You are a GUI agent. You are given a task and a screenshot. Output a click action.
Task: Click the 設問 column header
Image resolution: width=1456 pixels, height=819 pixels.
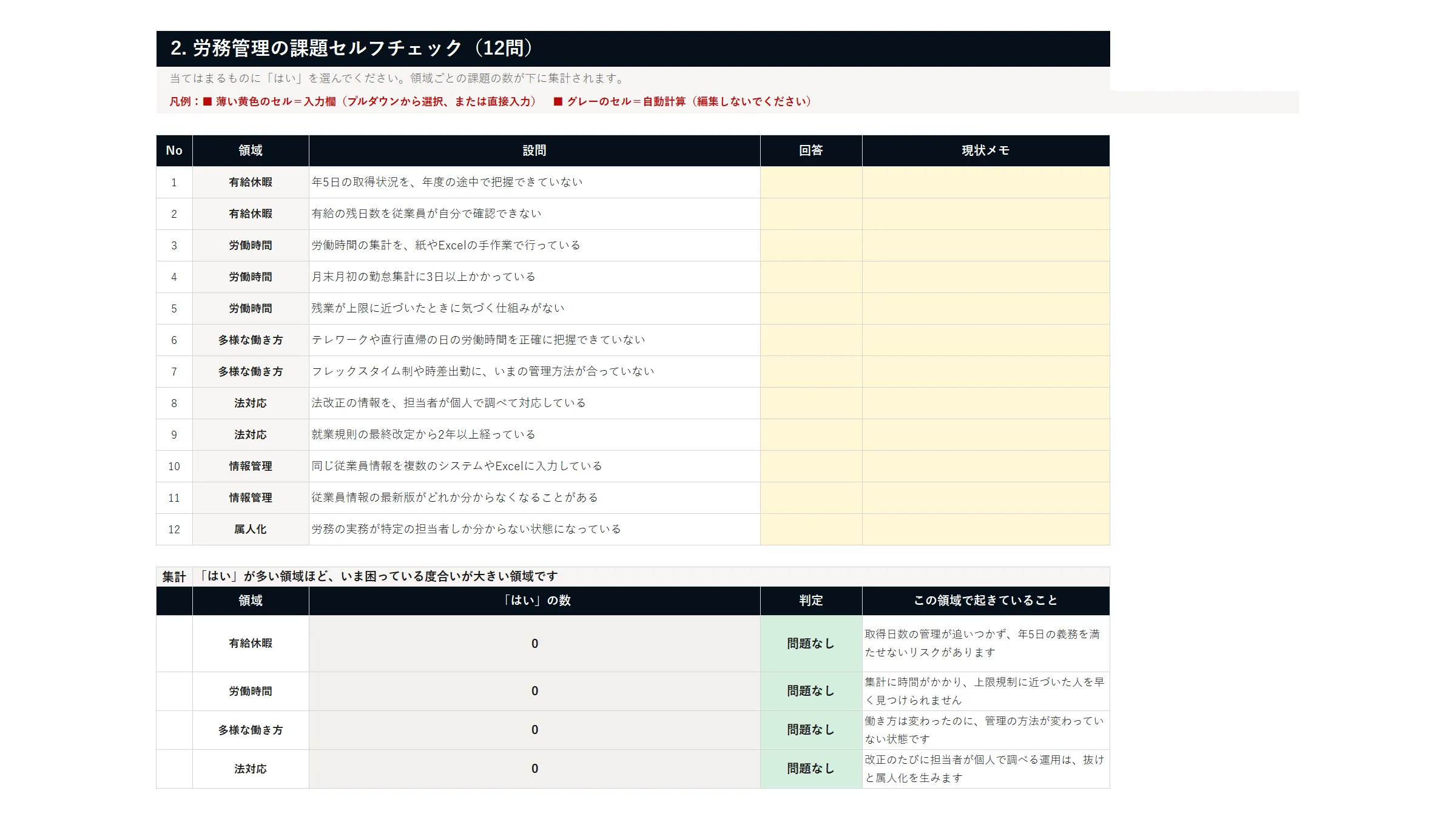coord(534,150)
